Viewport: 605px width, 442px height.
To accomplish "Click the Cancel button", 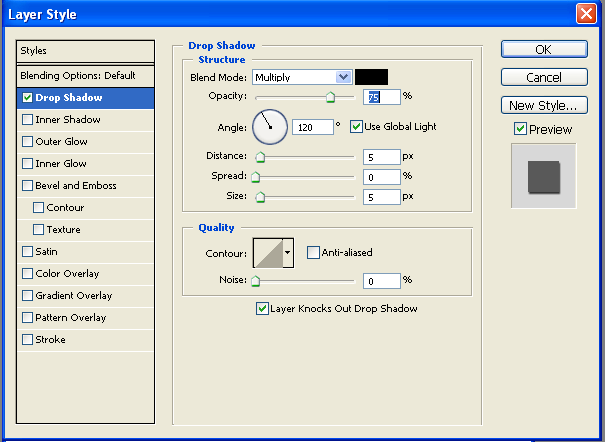I will pos(543,77).
